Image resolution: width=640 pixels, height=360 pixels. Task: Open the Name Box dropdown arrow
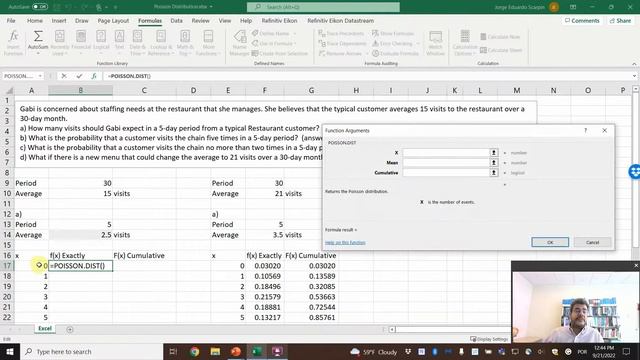(40, 76)
